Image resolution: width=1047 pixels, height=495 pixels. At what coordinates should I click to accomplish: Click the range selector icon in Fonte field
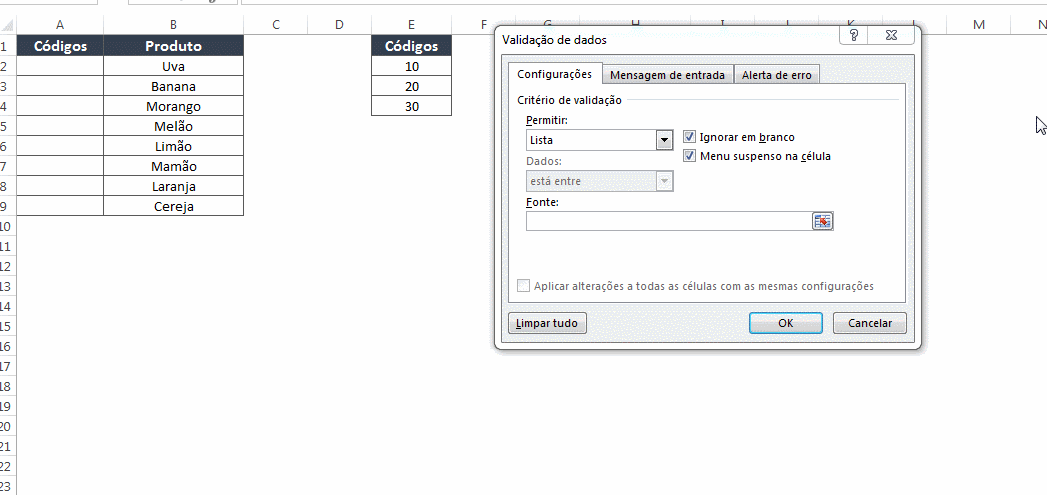click(822, 221)
